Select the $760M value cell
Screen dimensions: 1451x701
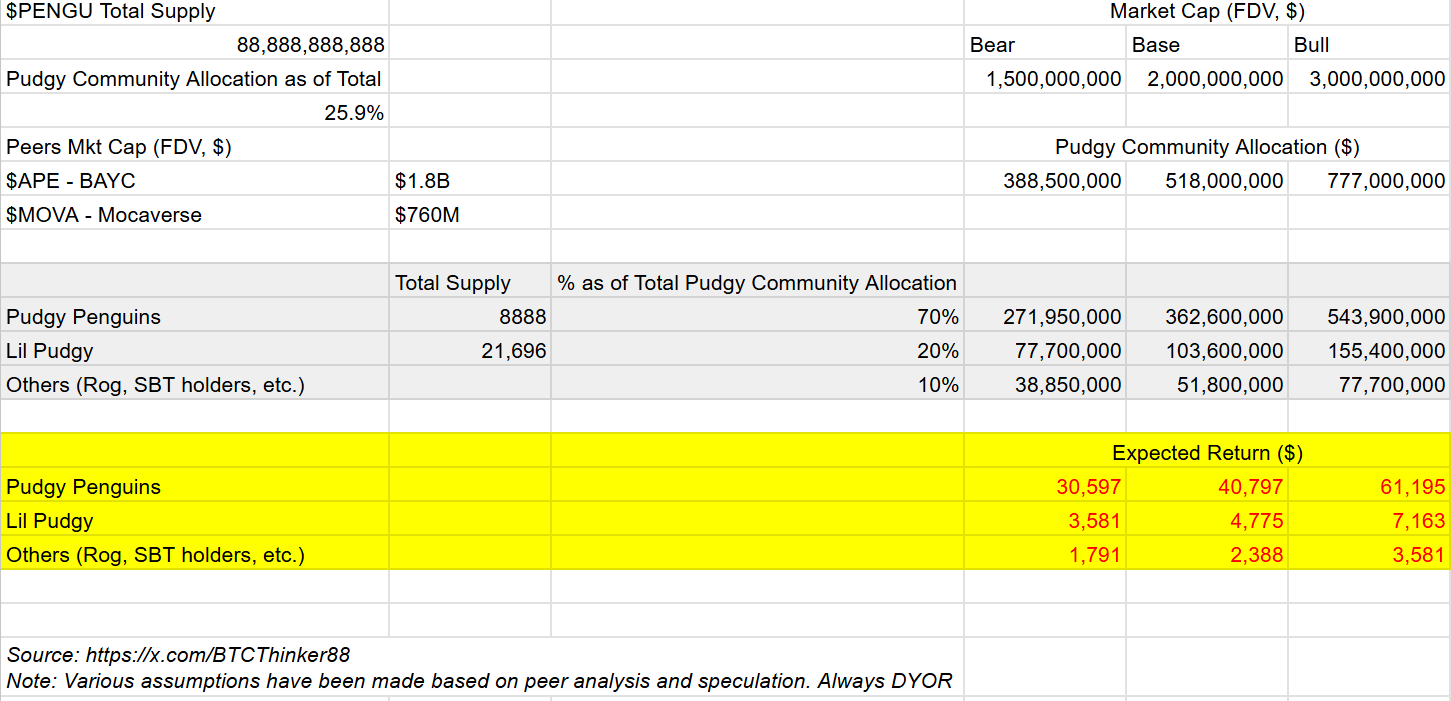click(x=427, y=215)
